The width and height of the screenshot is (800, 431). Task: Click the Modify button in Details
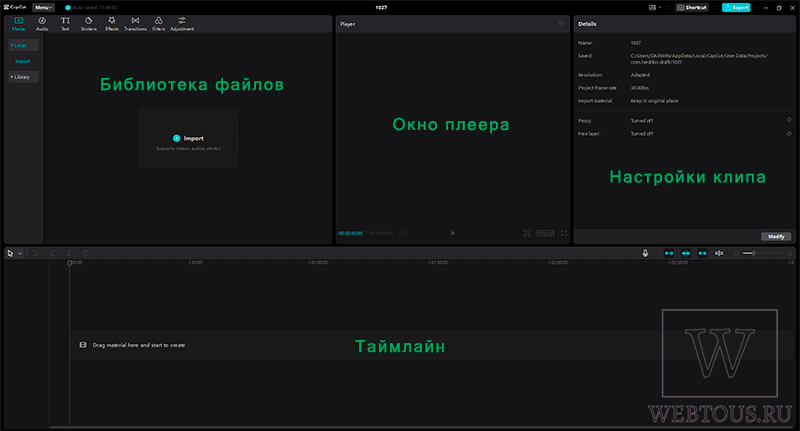(776, 237)
